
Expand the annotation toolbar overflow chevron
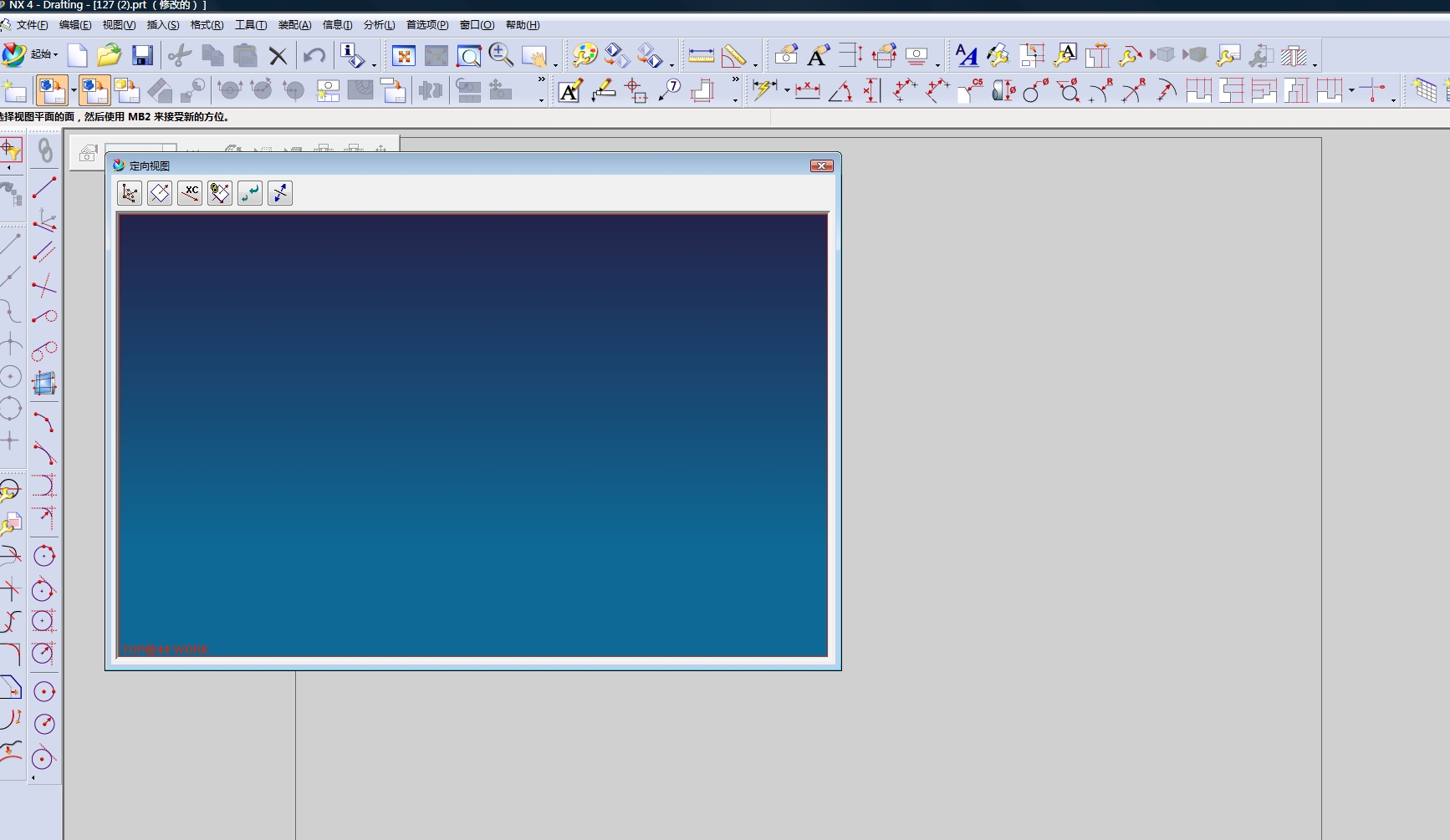click(735, 80)
